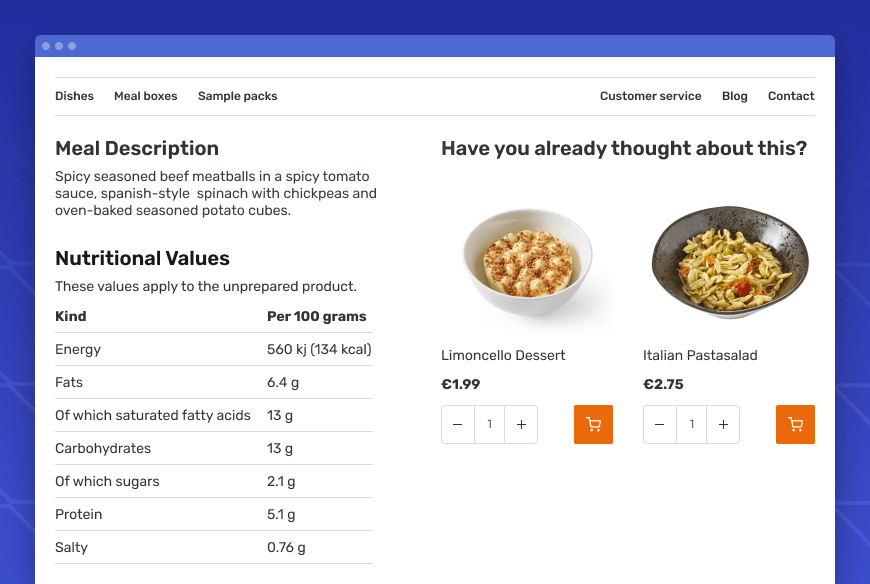
Task: Click the Italian Pastasalad quantity field
Action: (x=691, y=424)
